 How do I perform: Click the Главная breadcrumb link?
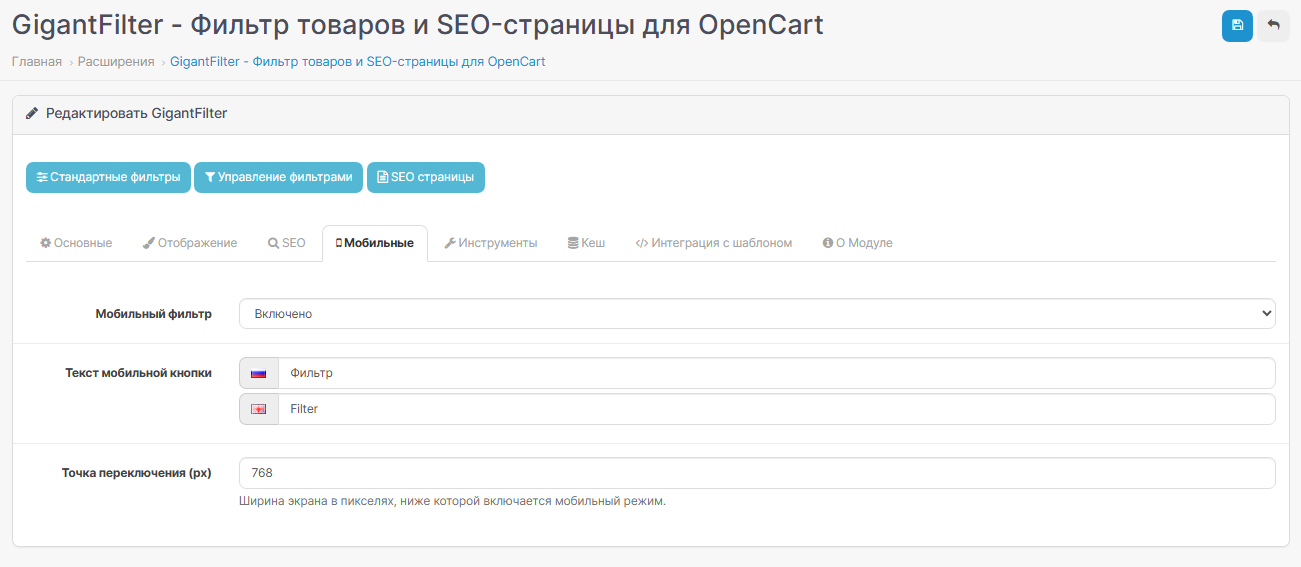coord(37,62)
